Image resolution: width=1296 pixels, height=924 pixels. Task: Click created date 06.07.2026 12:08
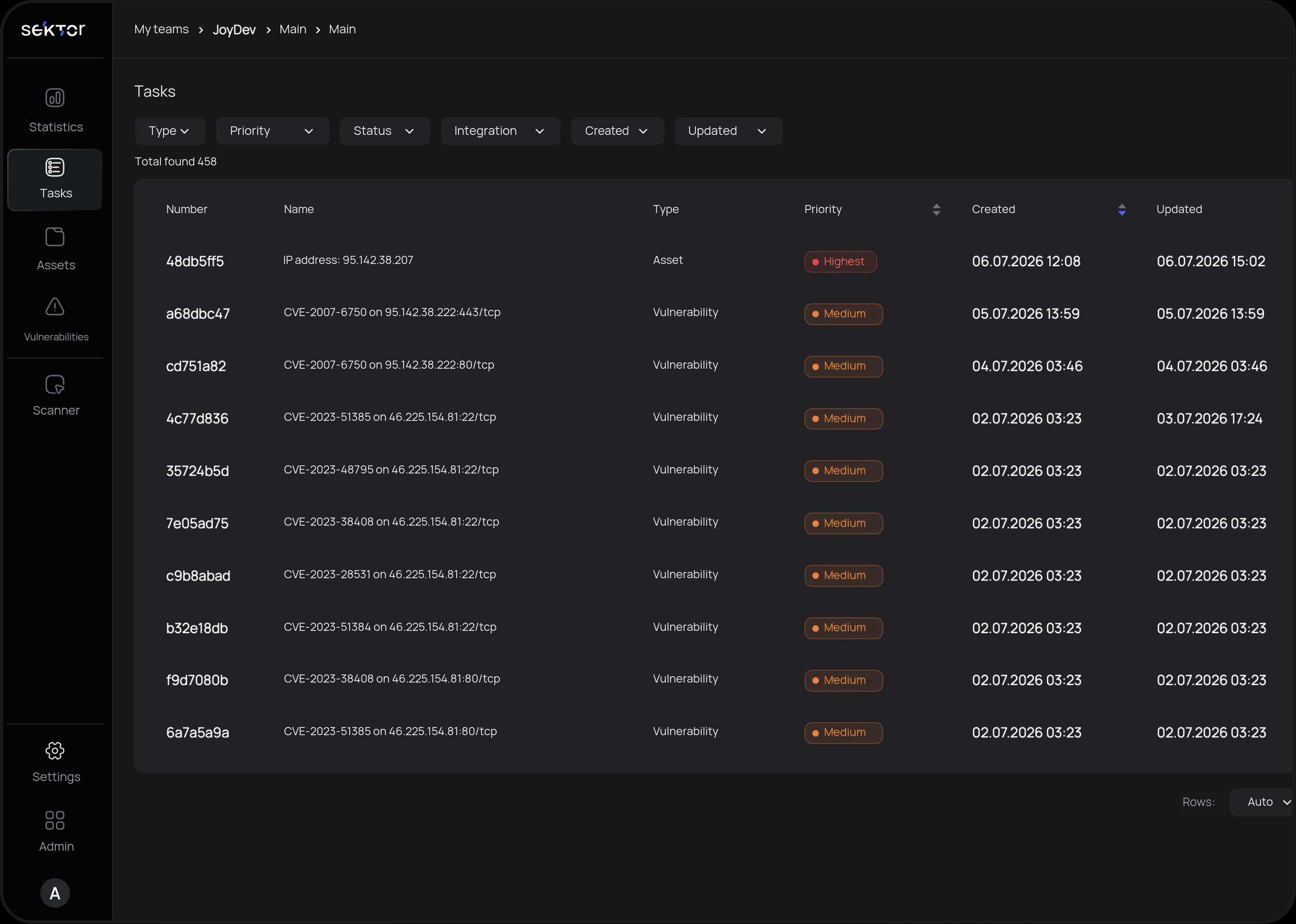coord(1026,261)
